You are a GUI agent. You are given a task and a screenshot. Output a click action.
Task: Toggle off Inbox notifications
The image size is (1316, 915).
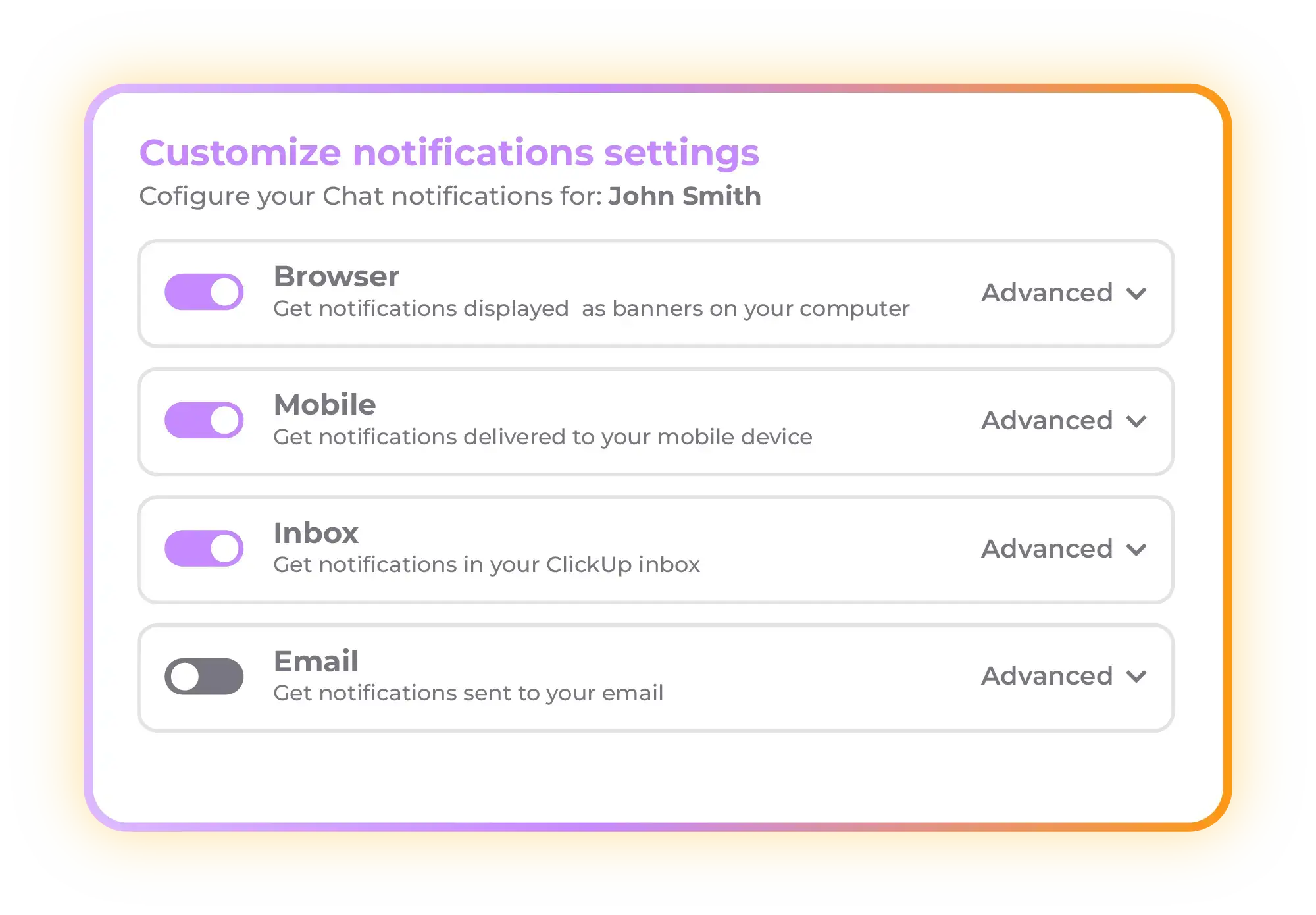pos(204,548)
